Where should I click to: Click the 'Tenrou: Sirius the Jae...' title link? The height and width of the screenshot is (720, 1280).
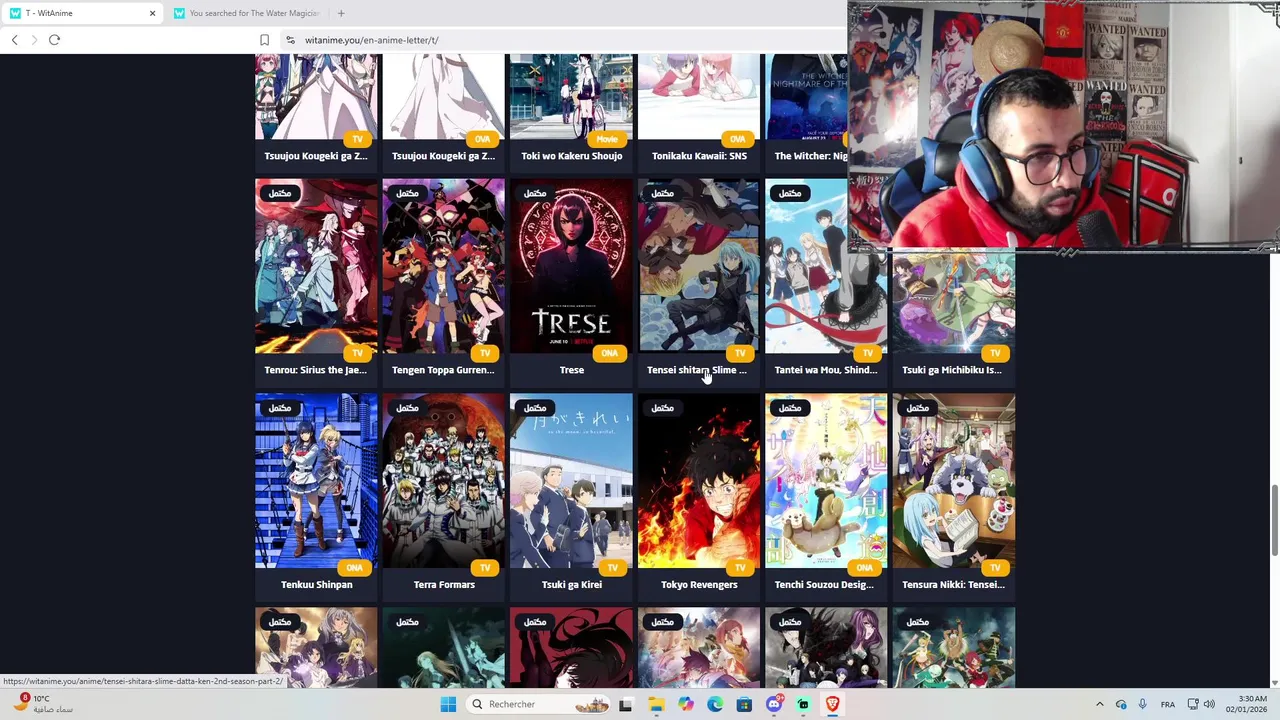(x=316, y=370)
